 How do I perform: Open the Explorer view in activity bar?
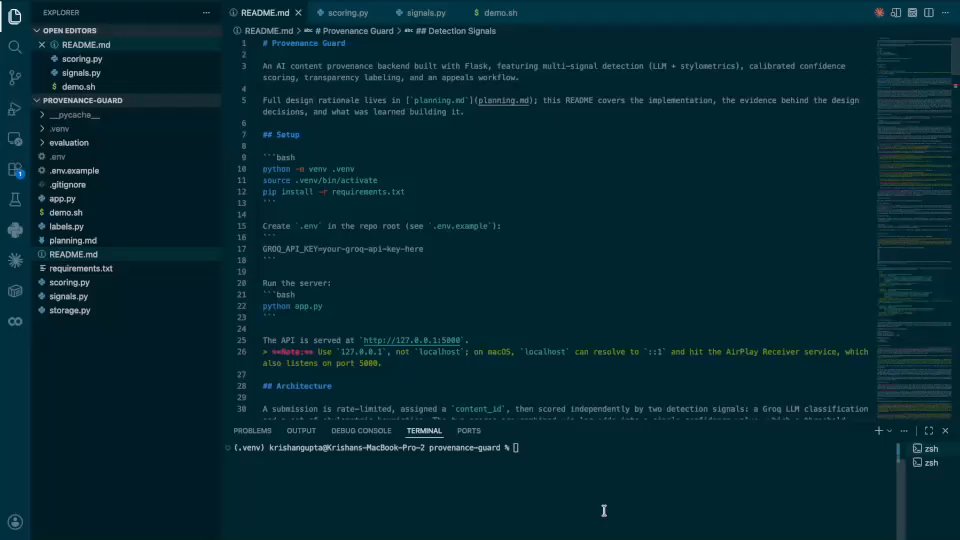pyautogui.click(x=15, y=17)
